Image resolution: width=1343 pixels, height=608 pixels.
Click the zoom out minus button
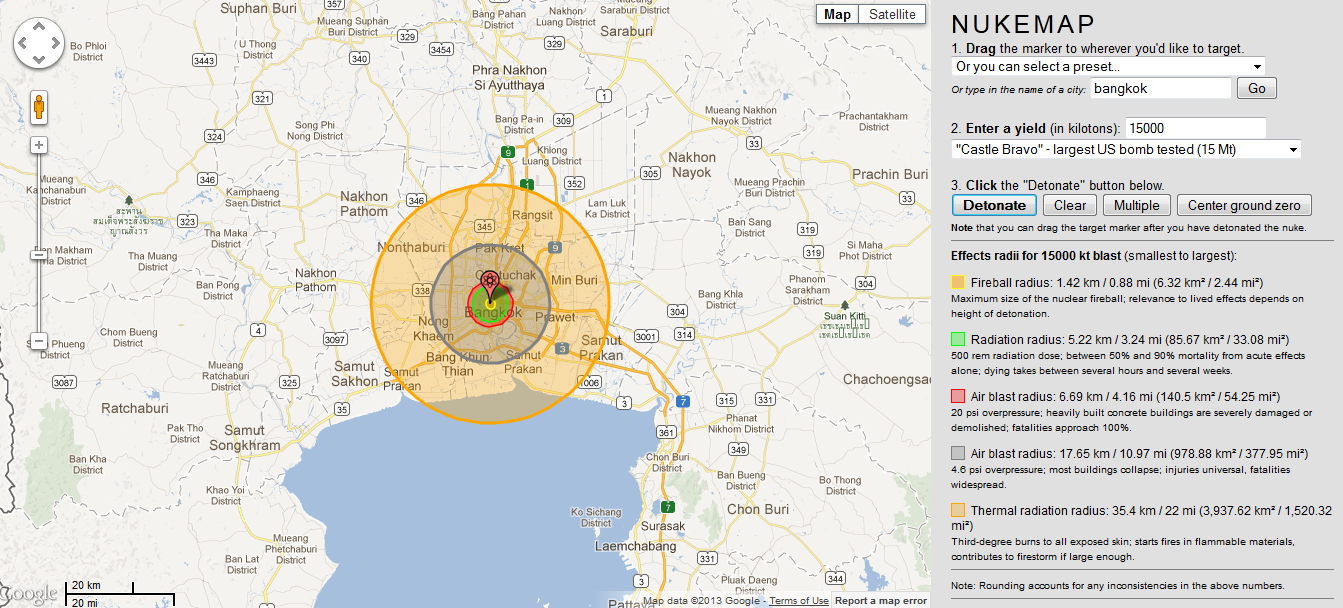pyautogui.click(x=39, y=341)
